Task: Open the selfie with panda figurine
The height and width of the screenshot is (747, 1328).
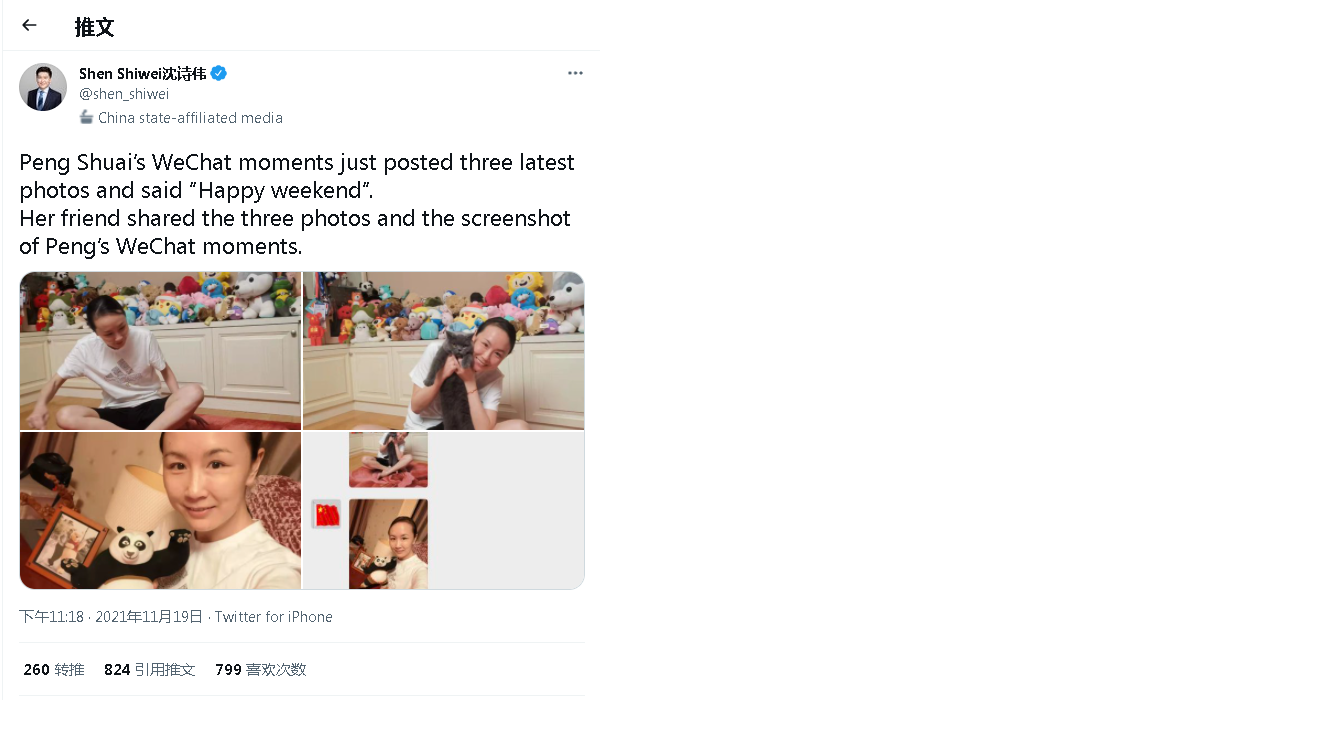Action: tap(160, 510)
